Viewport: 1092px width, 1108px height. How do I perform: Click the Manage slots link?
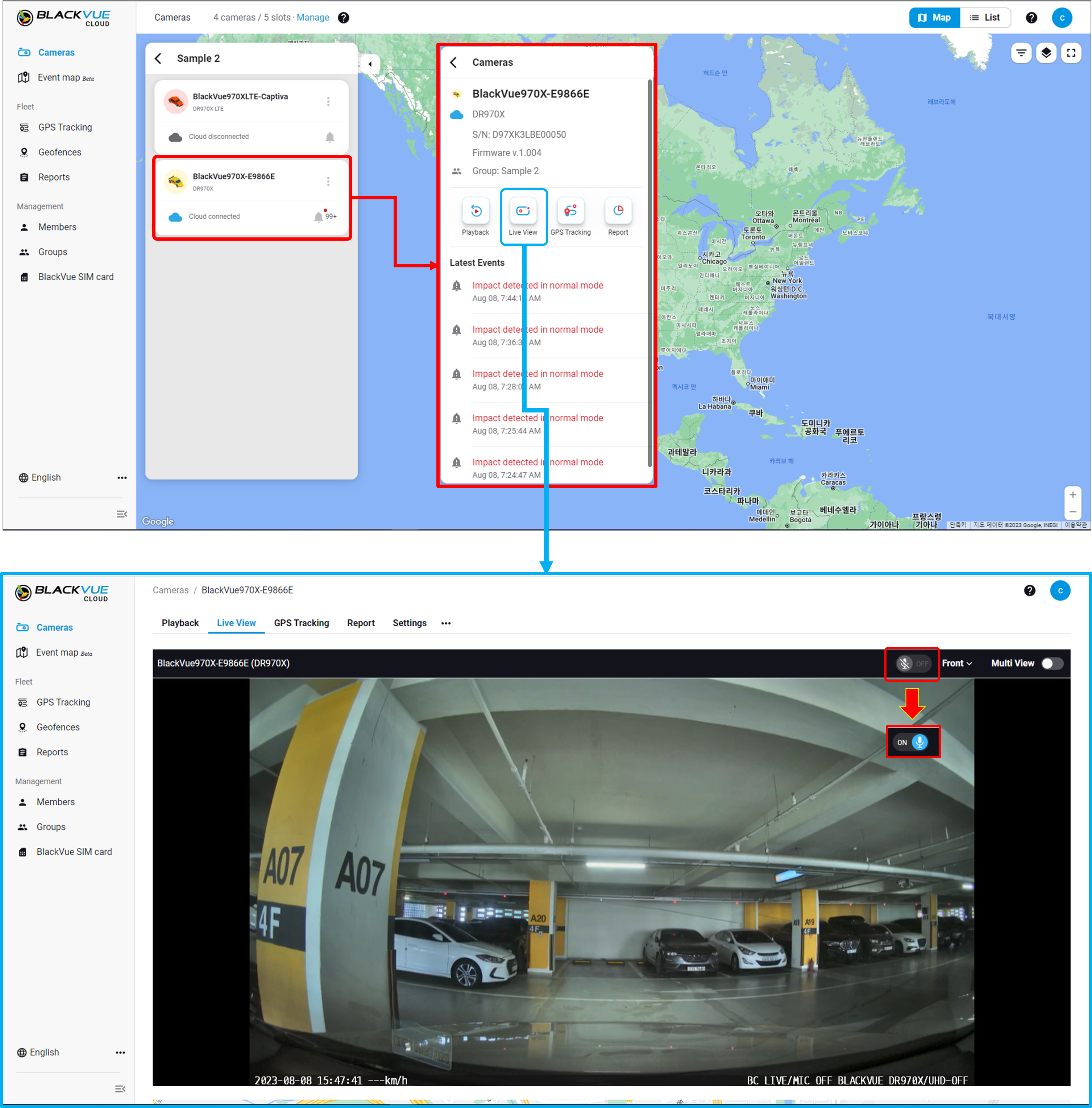click(x=312, y=18)
